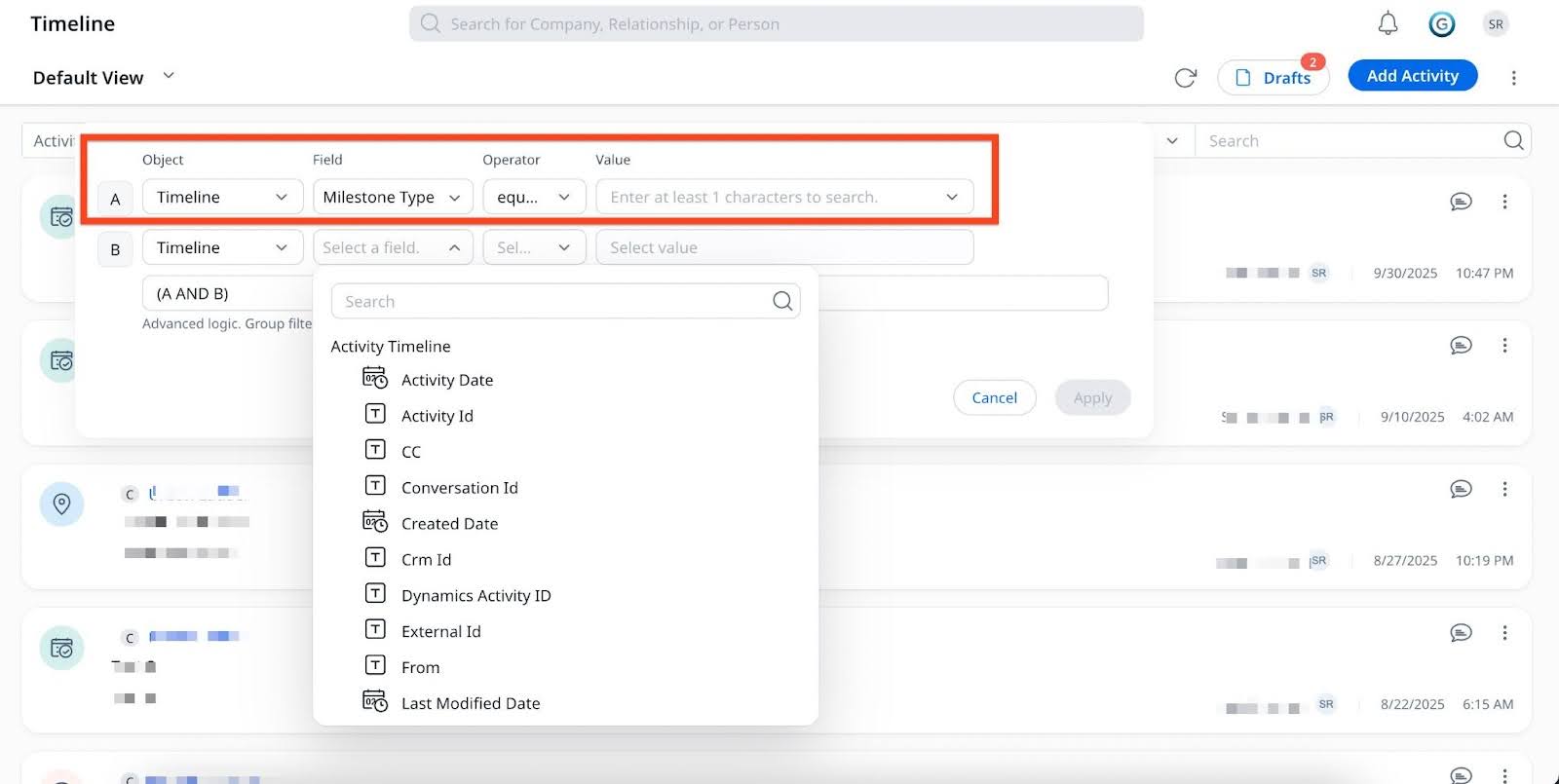Click the calendar icon on the 9/10/2025 activity

[61, 361]
